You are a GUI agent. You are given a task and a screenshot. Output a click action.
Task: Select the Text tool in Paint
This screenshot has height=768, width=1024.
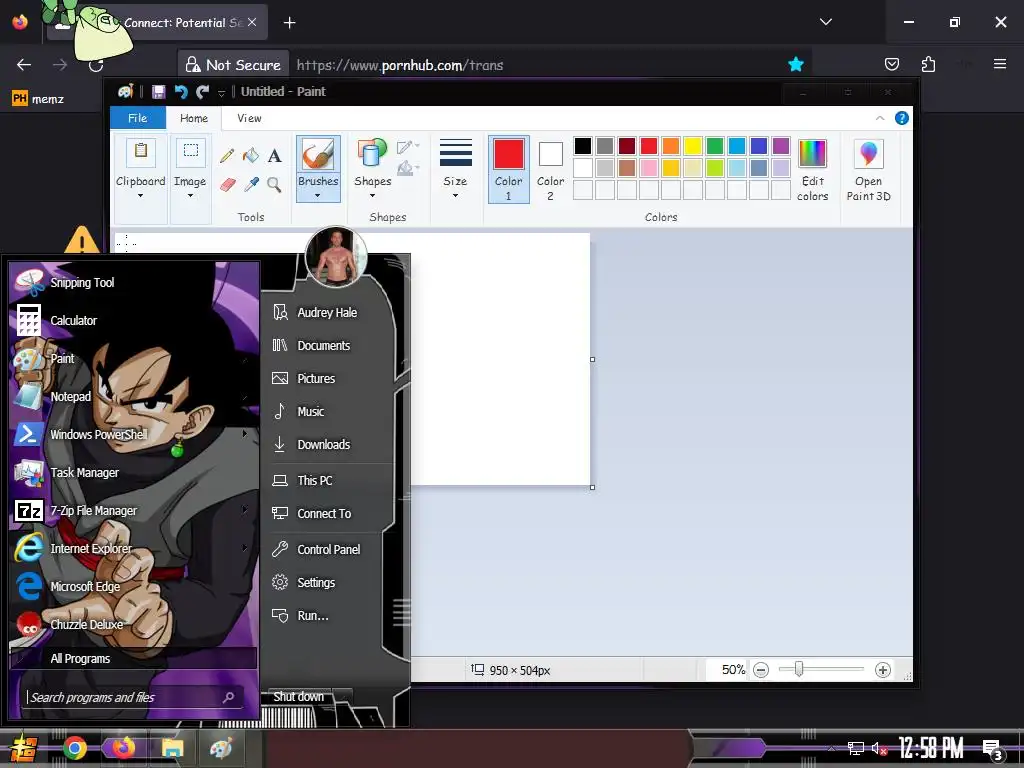275,155
